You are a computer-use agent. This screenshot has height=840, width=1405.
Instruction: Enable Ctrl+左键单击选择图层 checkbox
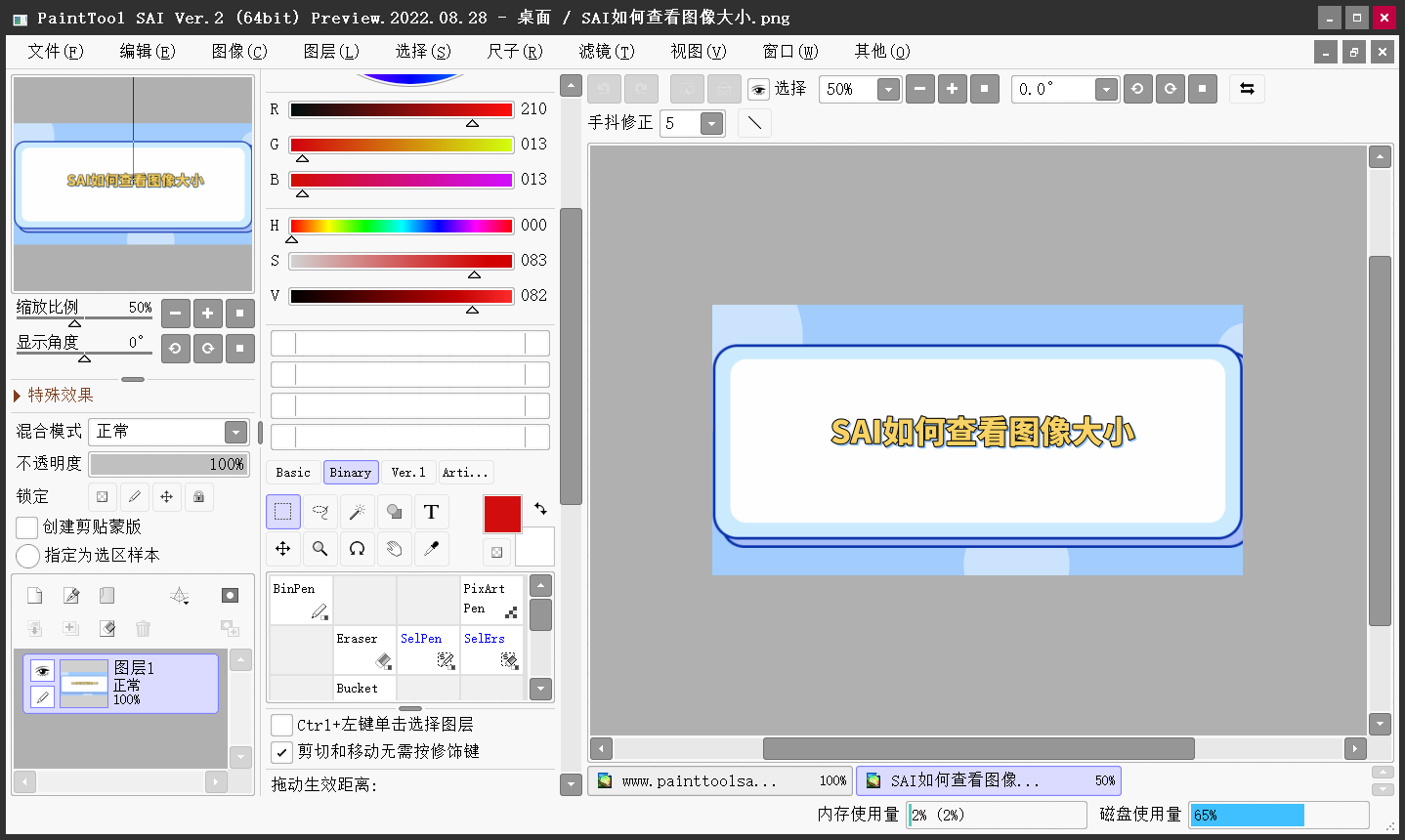(x=281, y=725)
